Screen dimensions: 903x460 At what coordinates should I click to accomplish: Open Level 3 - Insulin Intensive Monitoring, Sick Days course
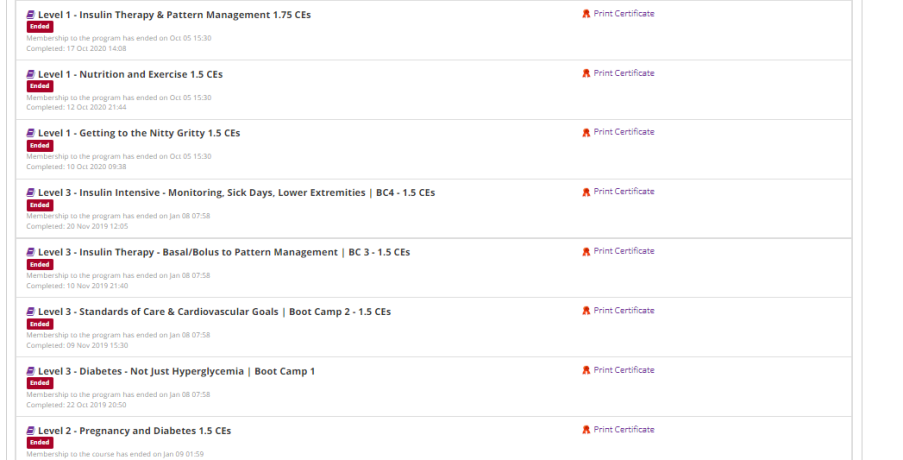coord(236,193)
